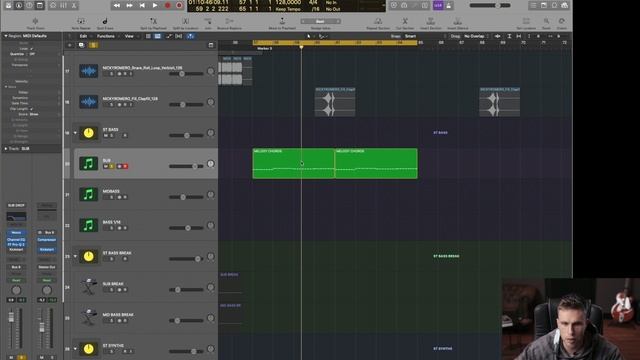Open the Functions menu in tracks area
This screenshot has width=640, height=360.
coord(106,36)
